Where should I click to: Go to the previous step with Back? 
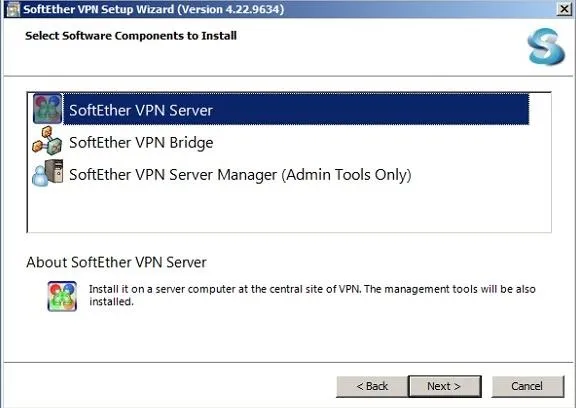coord(372,386)
